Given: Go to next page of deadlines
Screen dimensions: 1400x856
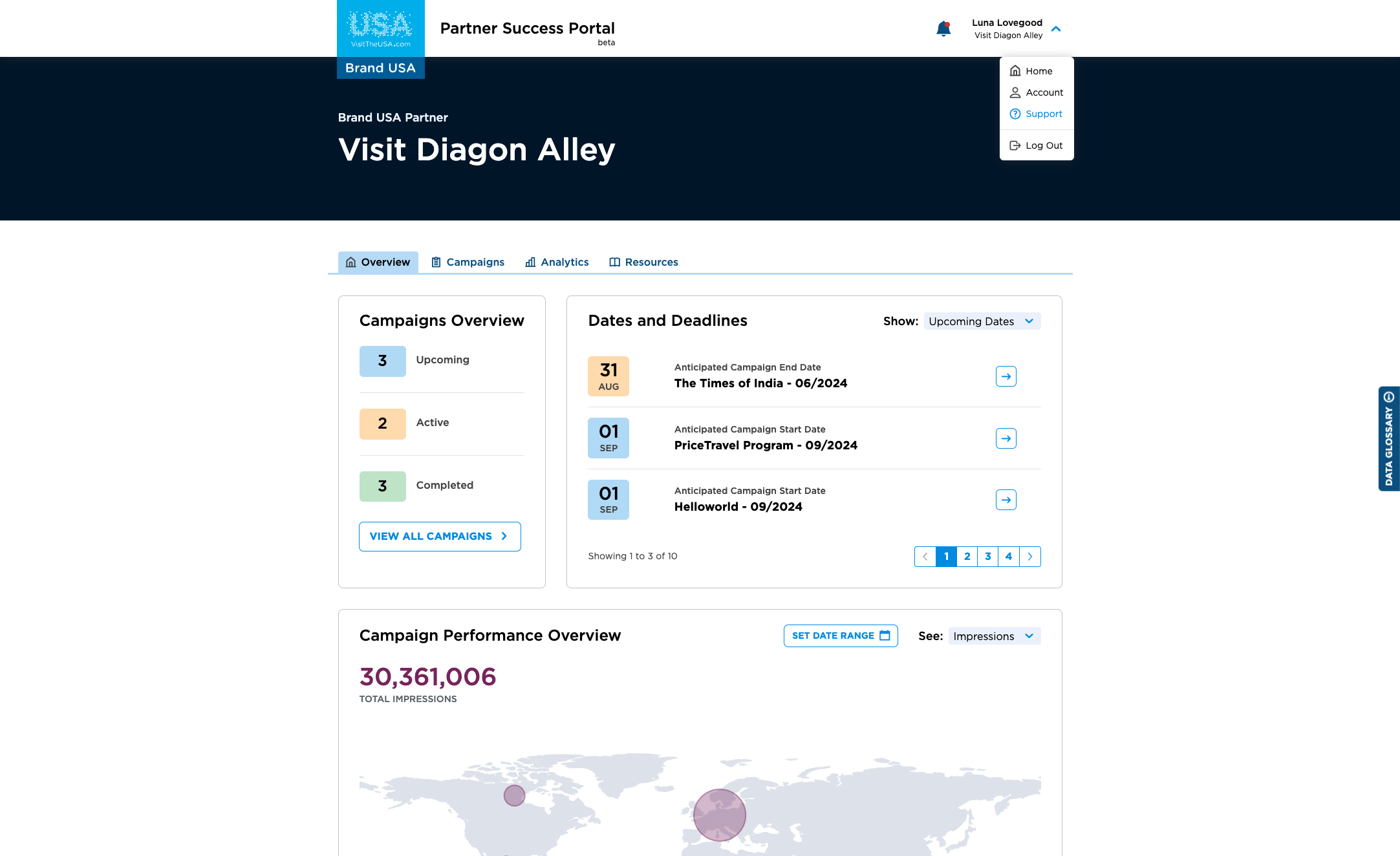Looking at the screenshot, I should [x=1030, y=557].
